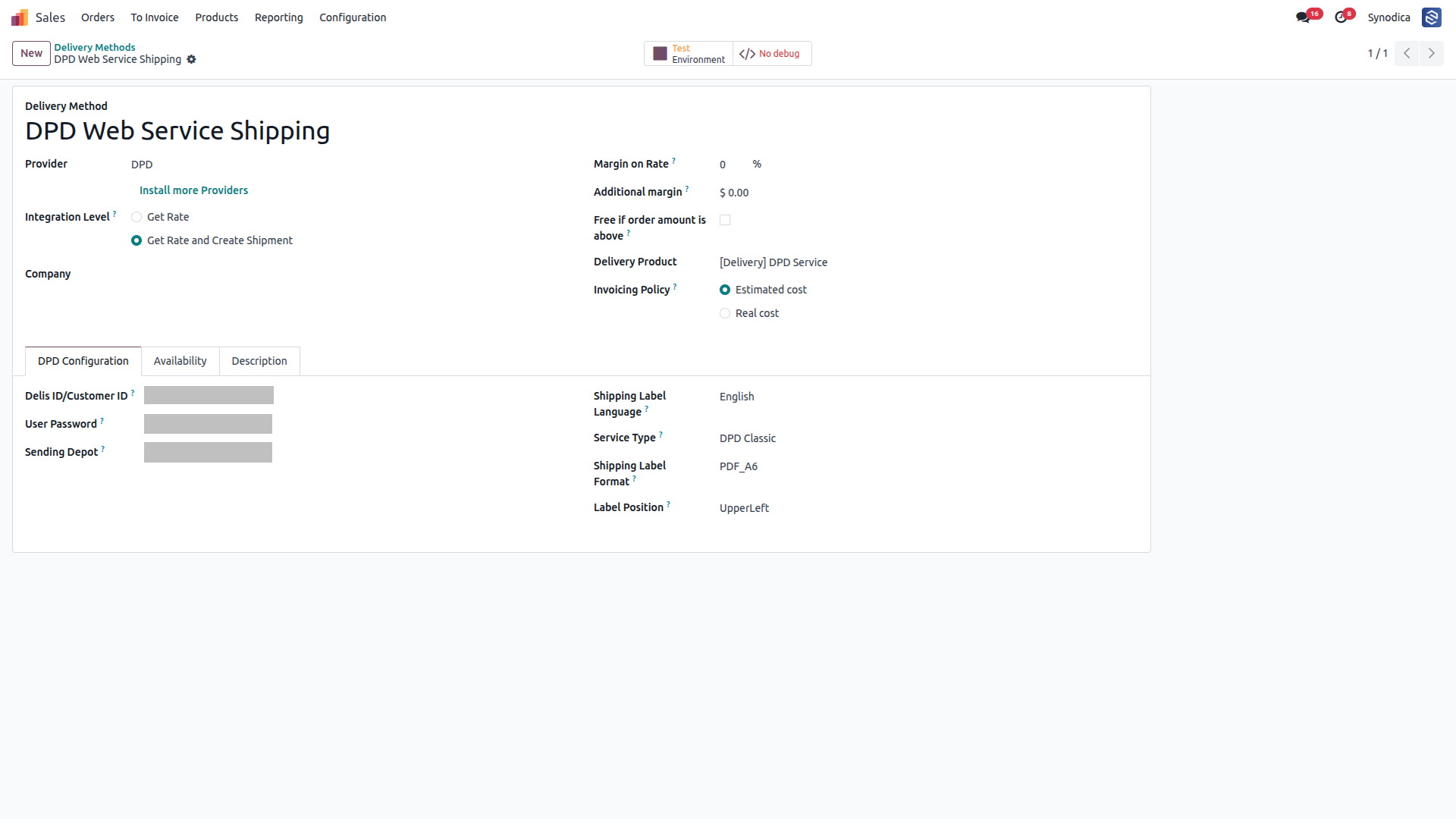Show help tooltip for Sending Depot
Viewport: 1456px width, 819px height.
pos(103,449)
